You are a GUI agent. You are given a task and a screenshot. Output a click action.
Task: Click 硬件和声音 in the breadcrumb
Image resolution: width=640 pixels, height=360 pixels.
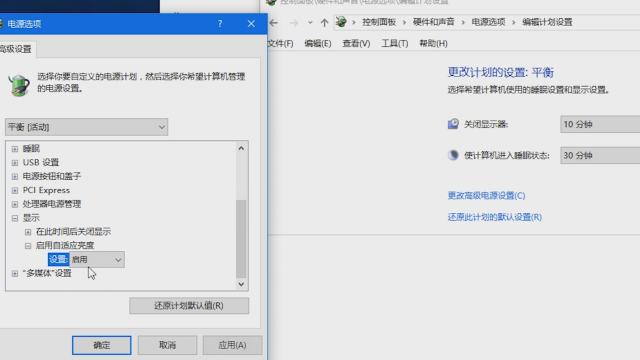(433, 22)
